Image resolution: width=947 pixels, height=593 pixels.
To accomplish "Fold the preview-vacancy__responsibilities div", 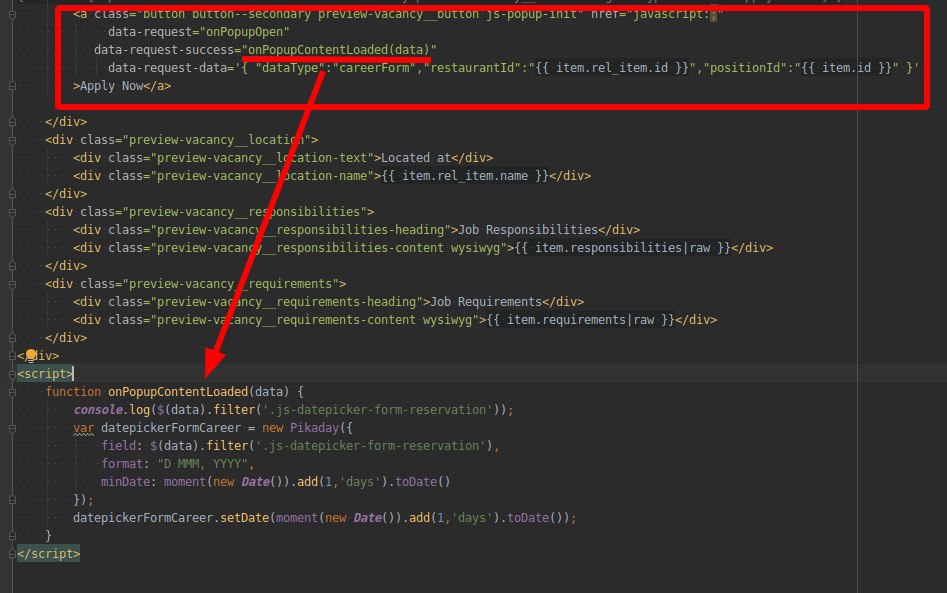I will click(12, 212).
